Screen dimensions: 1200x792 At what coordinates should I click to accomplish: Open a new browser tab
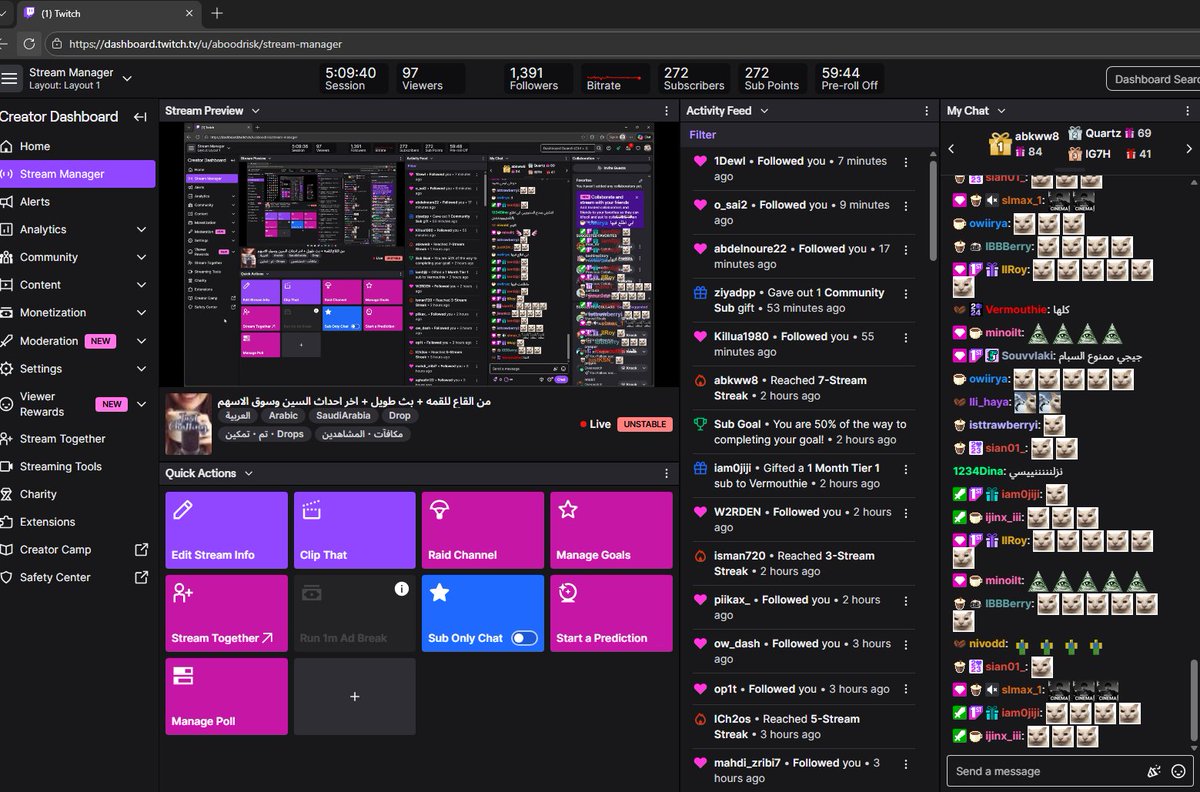coord(217,14)
